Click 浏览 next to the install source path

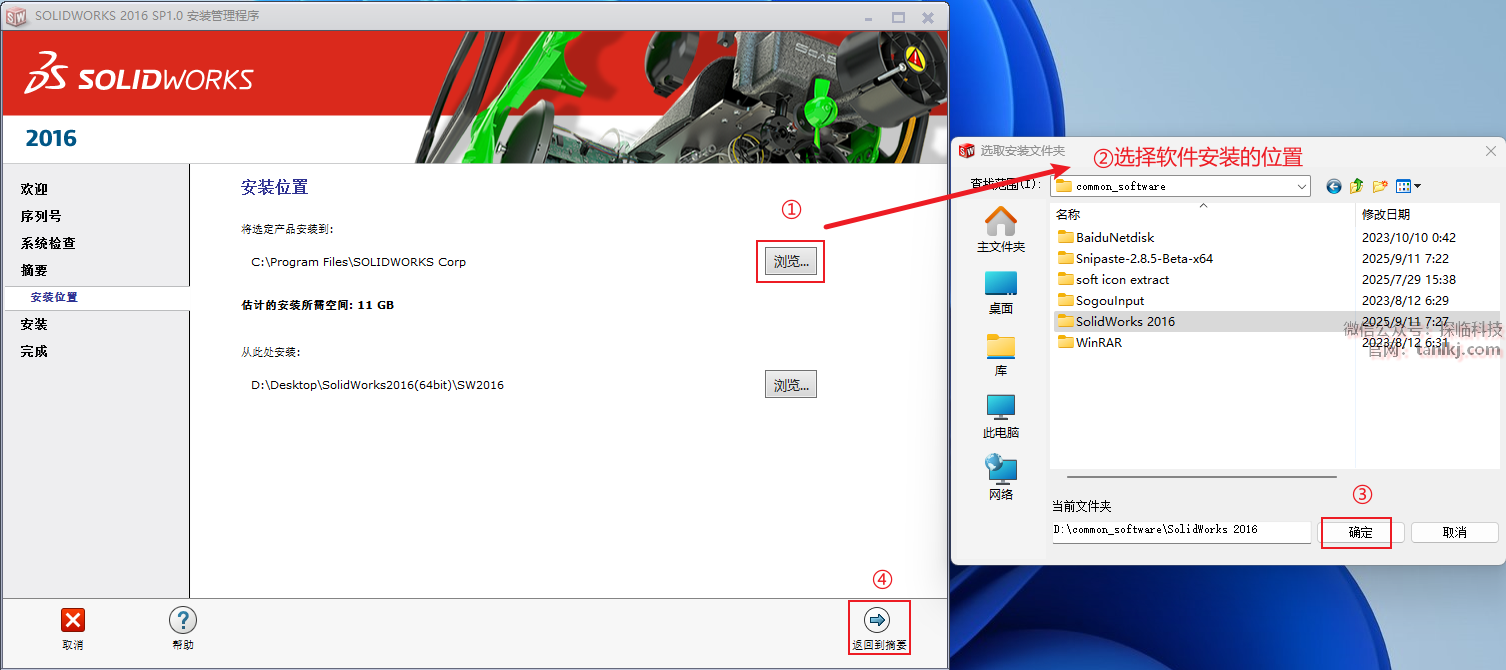791,384
